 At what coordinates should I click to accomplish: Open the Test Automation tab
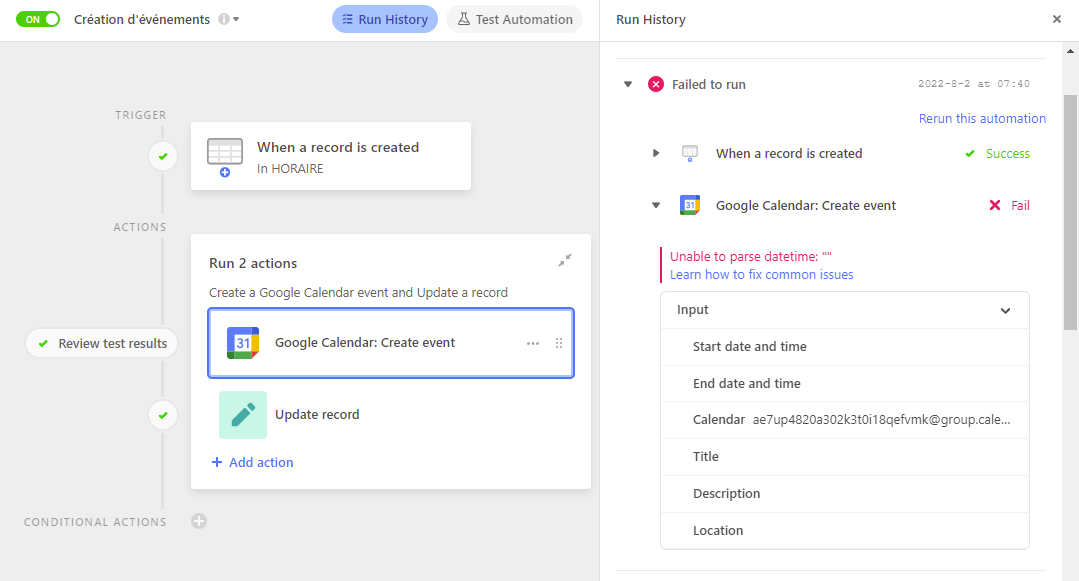[x=515, y=19]
